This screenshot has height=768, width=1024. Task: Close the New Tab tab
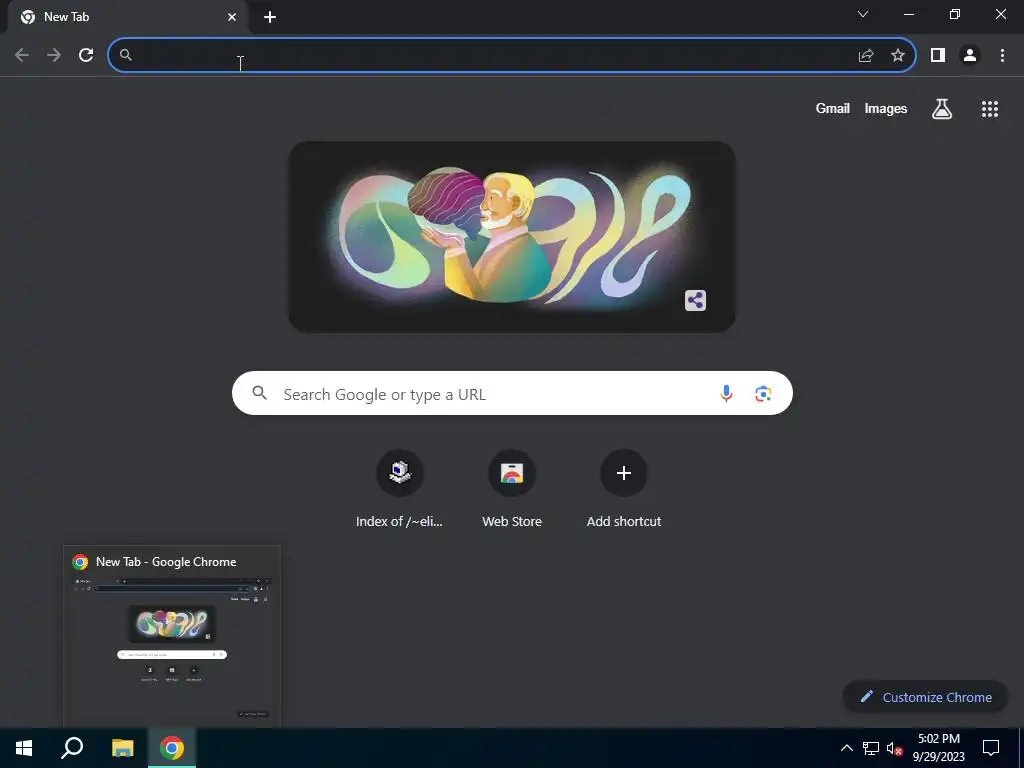tap(232, 17)
